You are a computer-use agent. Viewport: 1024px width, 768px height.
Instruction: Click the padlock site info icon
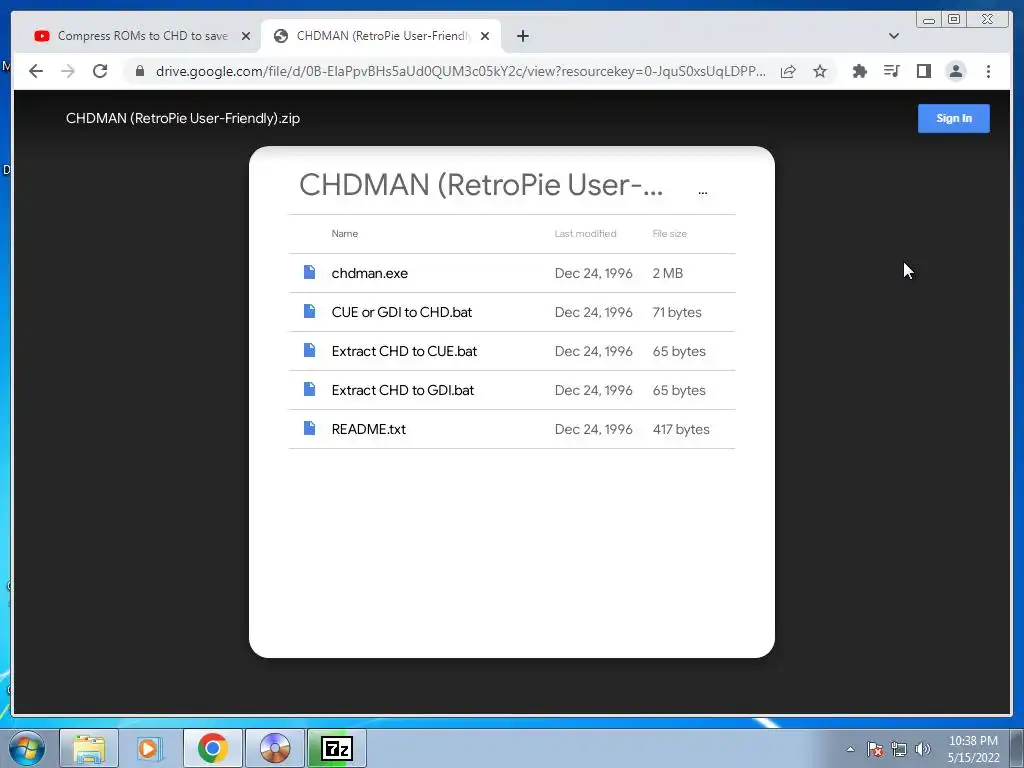pos(140,71)
